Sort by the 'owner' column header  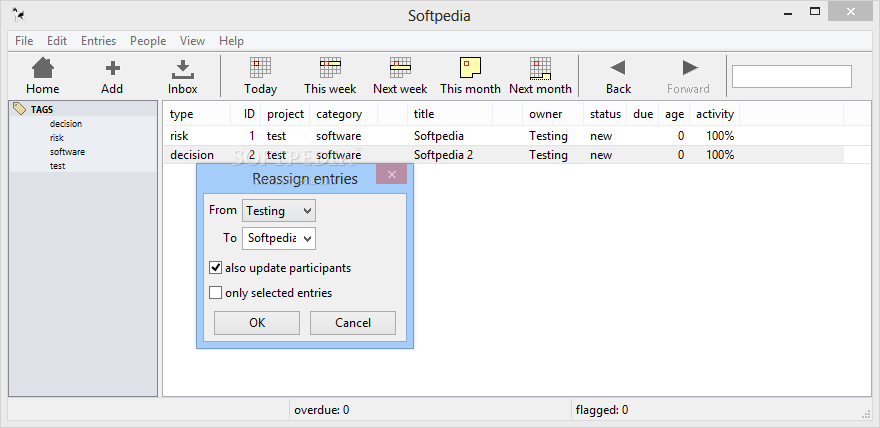tap(553, 114)
